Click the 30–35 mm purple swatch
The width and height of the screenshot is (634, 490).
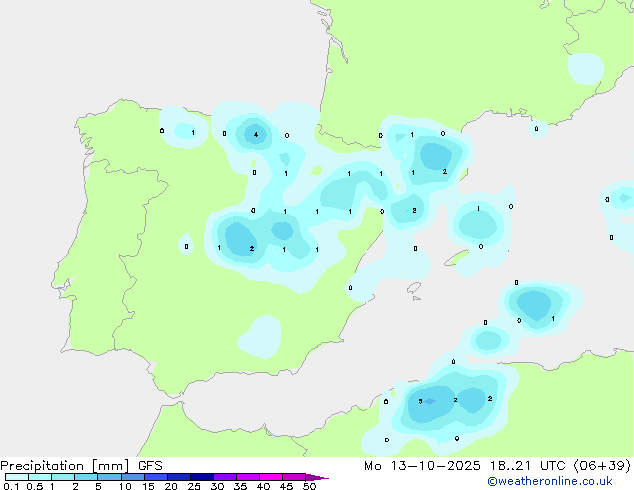[x=225, y=477]
